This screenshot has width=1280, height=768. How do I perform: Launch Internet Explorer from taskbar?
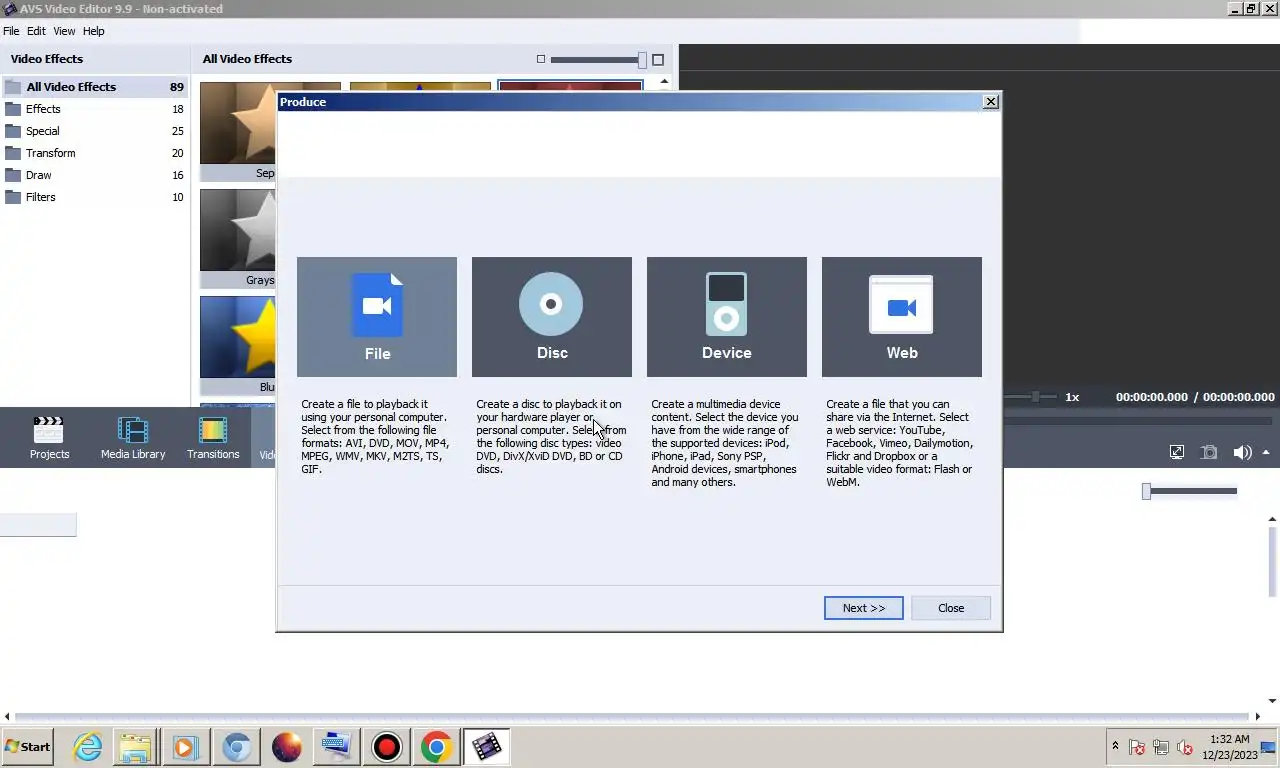click(88, 747)
